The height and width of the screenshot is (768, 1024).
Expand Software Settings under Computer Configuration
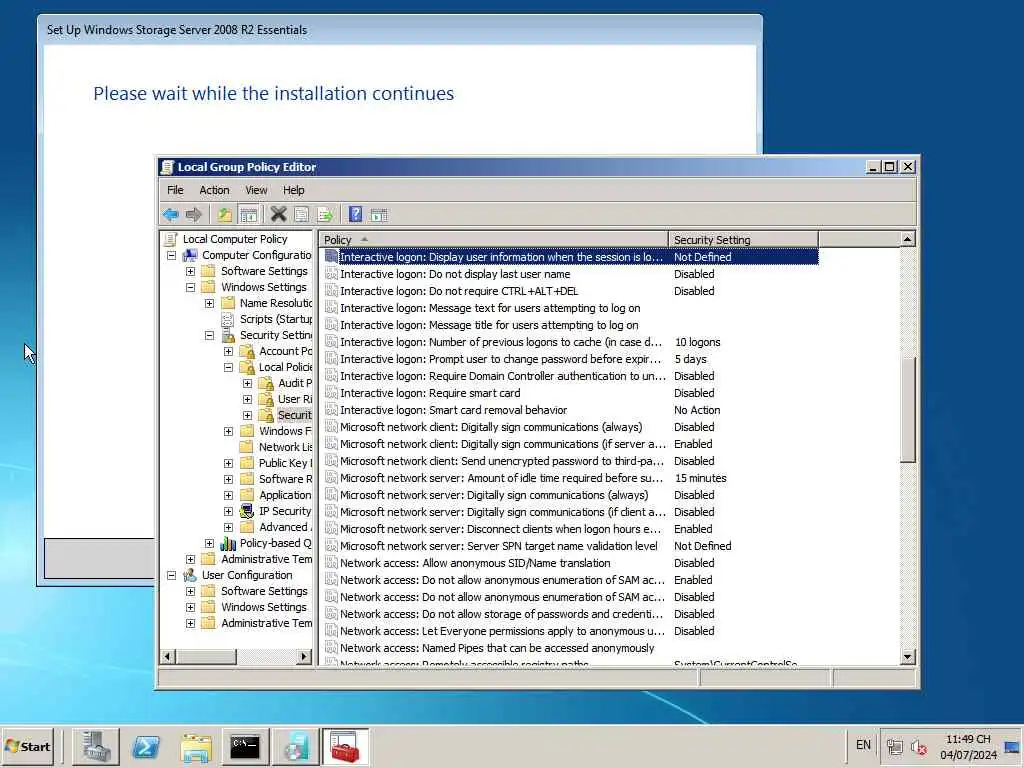coord(190,271)
